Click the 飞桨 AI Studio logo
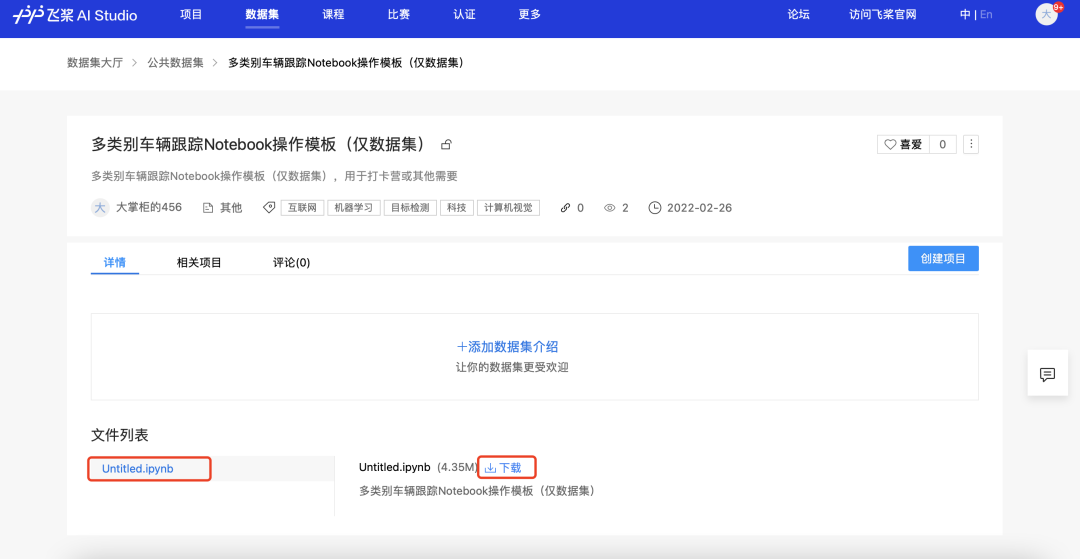 tap(74, 14)
